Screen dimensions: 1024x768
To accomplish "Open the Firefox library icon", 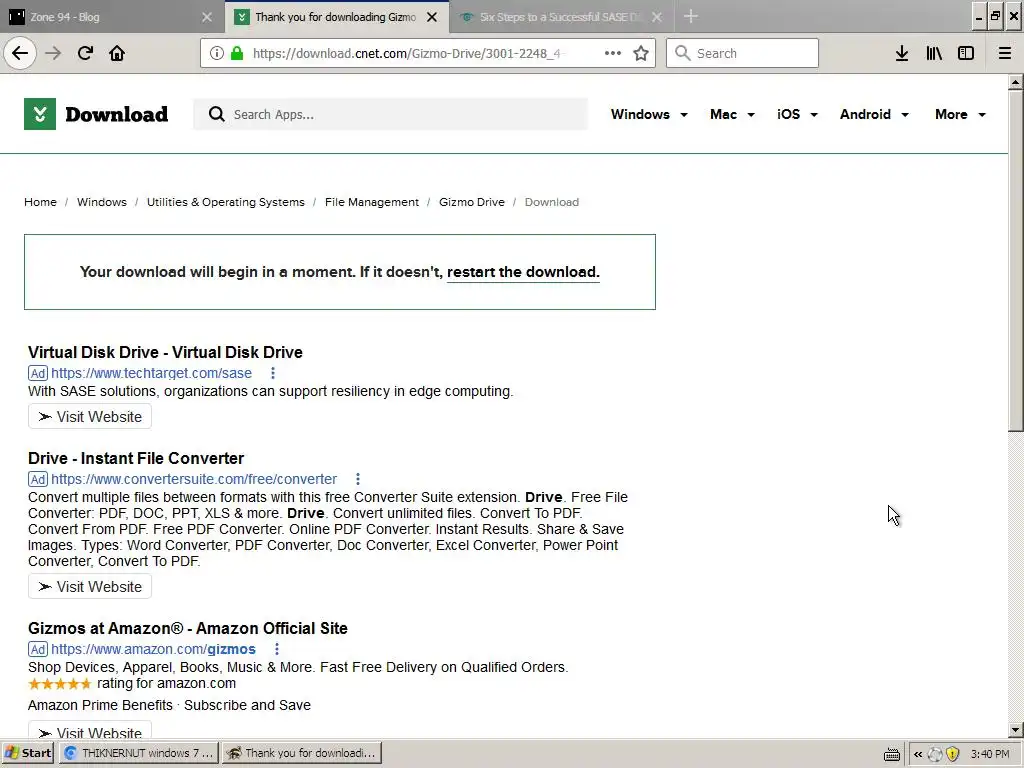I will point(934,53).
